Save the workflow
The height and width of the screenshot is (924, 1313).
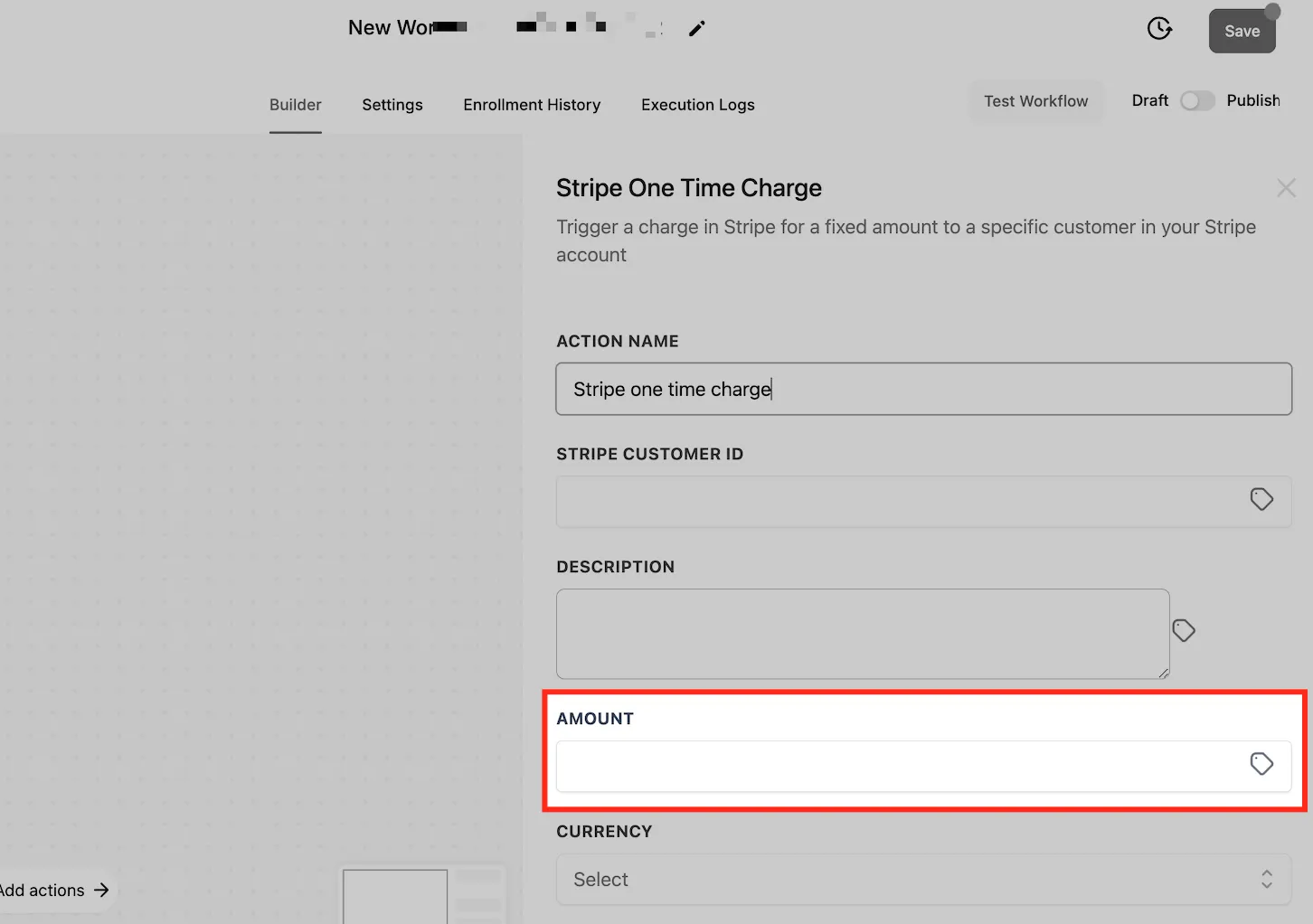[x=1242, y=32]
